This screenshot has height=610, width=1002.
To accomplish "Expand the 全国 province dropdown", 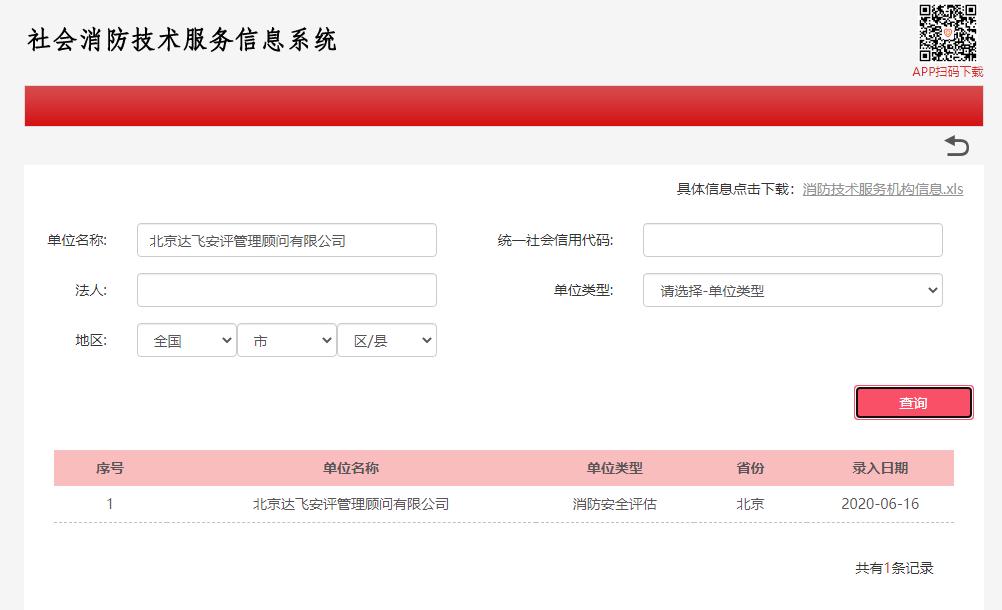I will (x=186, y=341).
